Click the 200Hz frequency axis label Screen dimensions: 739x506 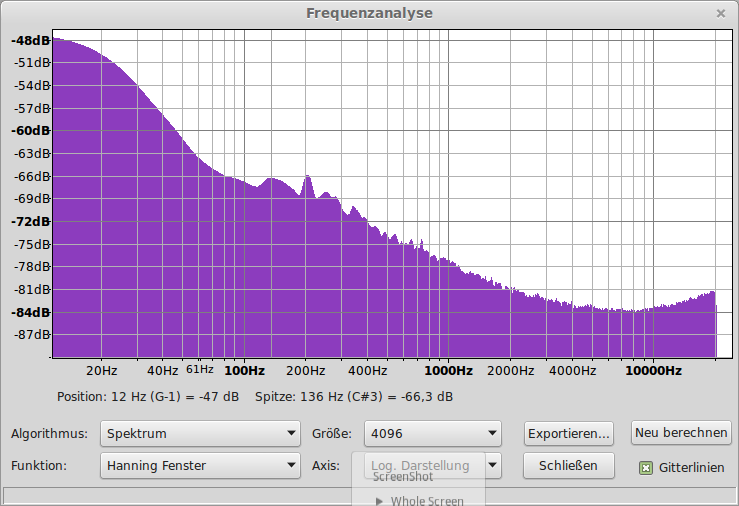305,371
